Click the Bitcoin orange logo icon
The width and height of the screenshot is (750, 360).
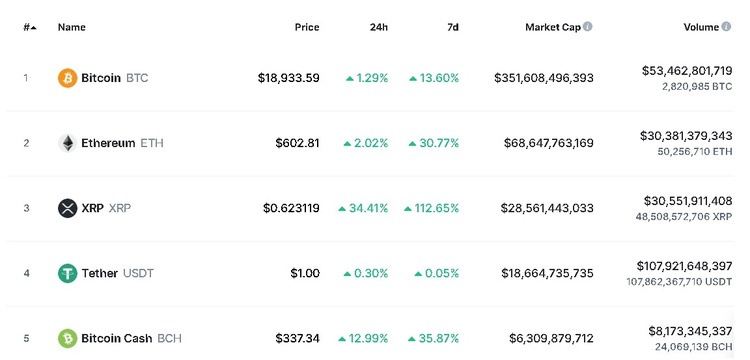tap(67, 78)
